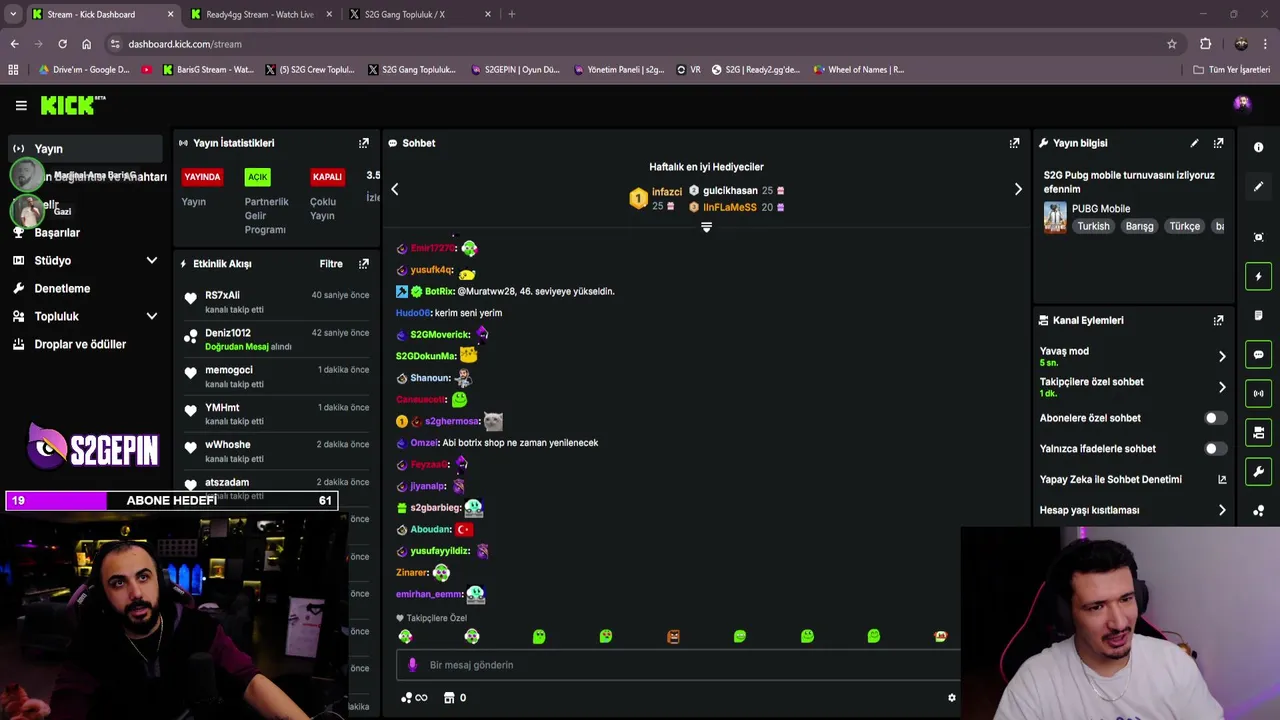Toggle the channel actions icon in right sidebar
Screen dimensions: 1280x720
pos(1258,432)
